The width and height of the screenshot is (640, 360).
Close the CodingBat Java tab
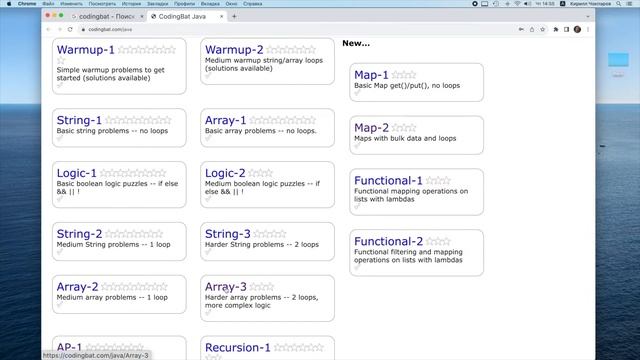[222, 16]
